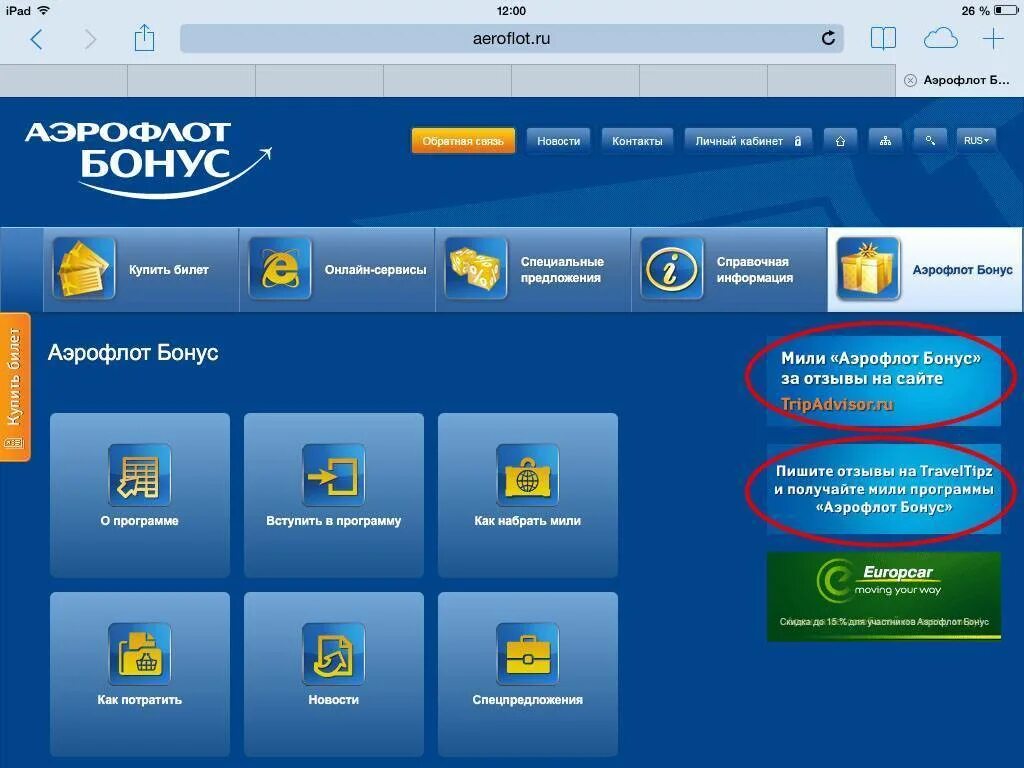Image resolution: width=1024 pixels, height=768 pixels.
Task: Select the aeroflot.ru address bar
Action: (x=511, y=39)
